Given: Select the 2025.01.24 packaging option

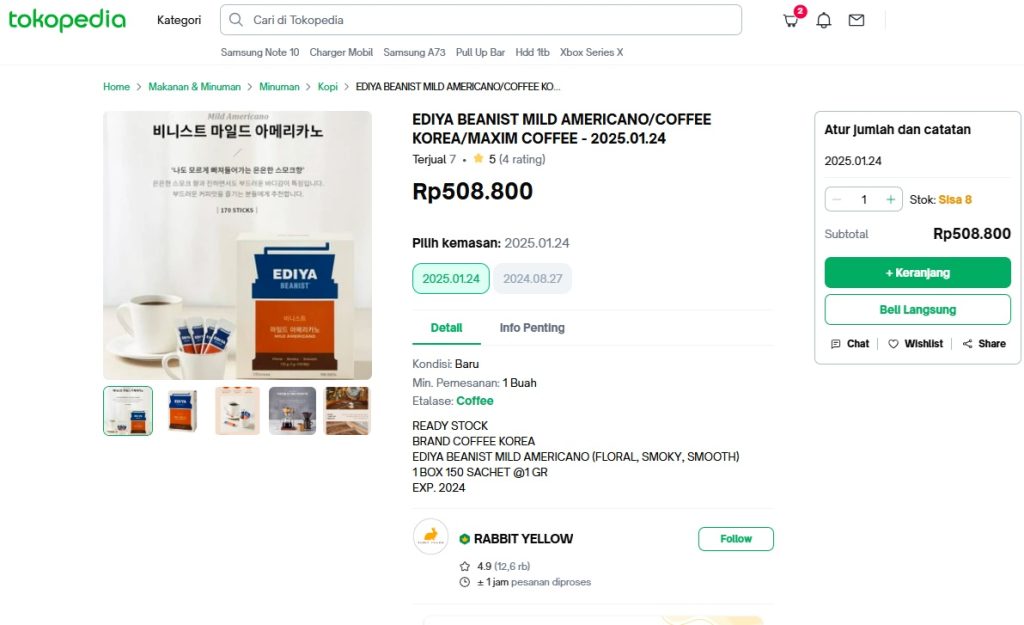Looking at the screenshot, I should pos(451,279).
